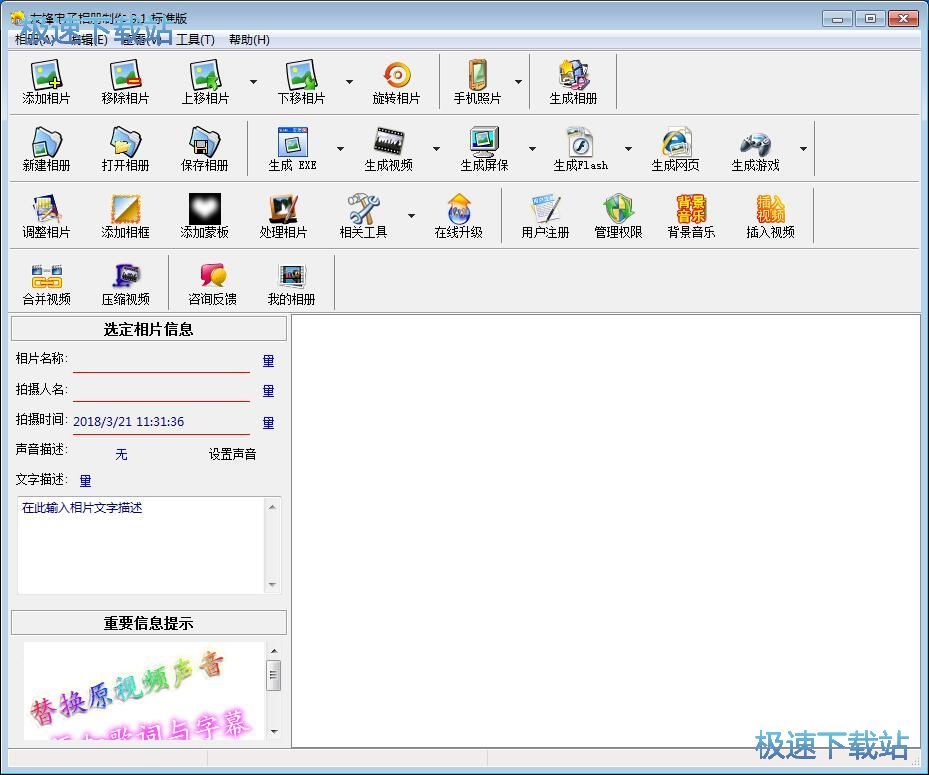929x775 pixels.
Task: Expand the dropdown arrow beside 生成视频
Action: point(437,149)
